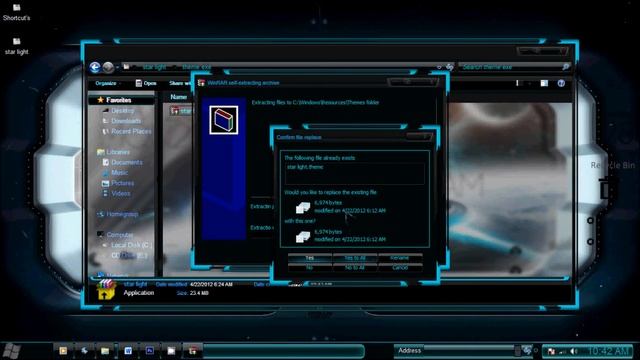The height and width of the screenshot is (360, 640).
Task: Click second taskbar icon with blue swirl
Action: [84, 351]
